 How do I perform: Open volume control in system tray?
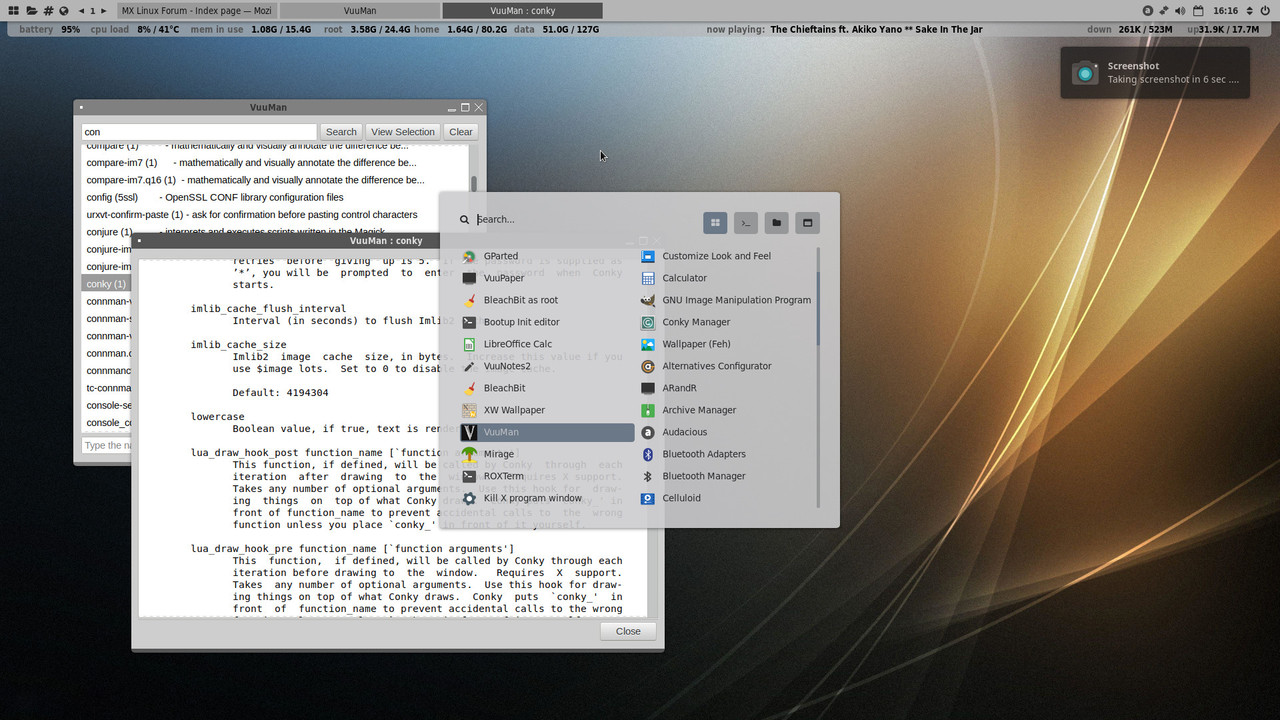pos(1181,10)
